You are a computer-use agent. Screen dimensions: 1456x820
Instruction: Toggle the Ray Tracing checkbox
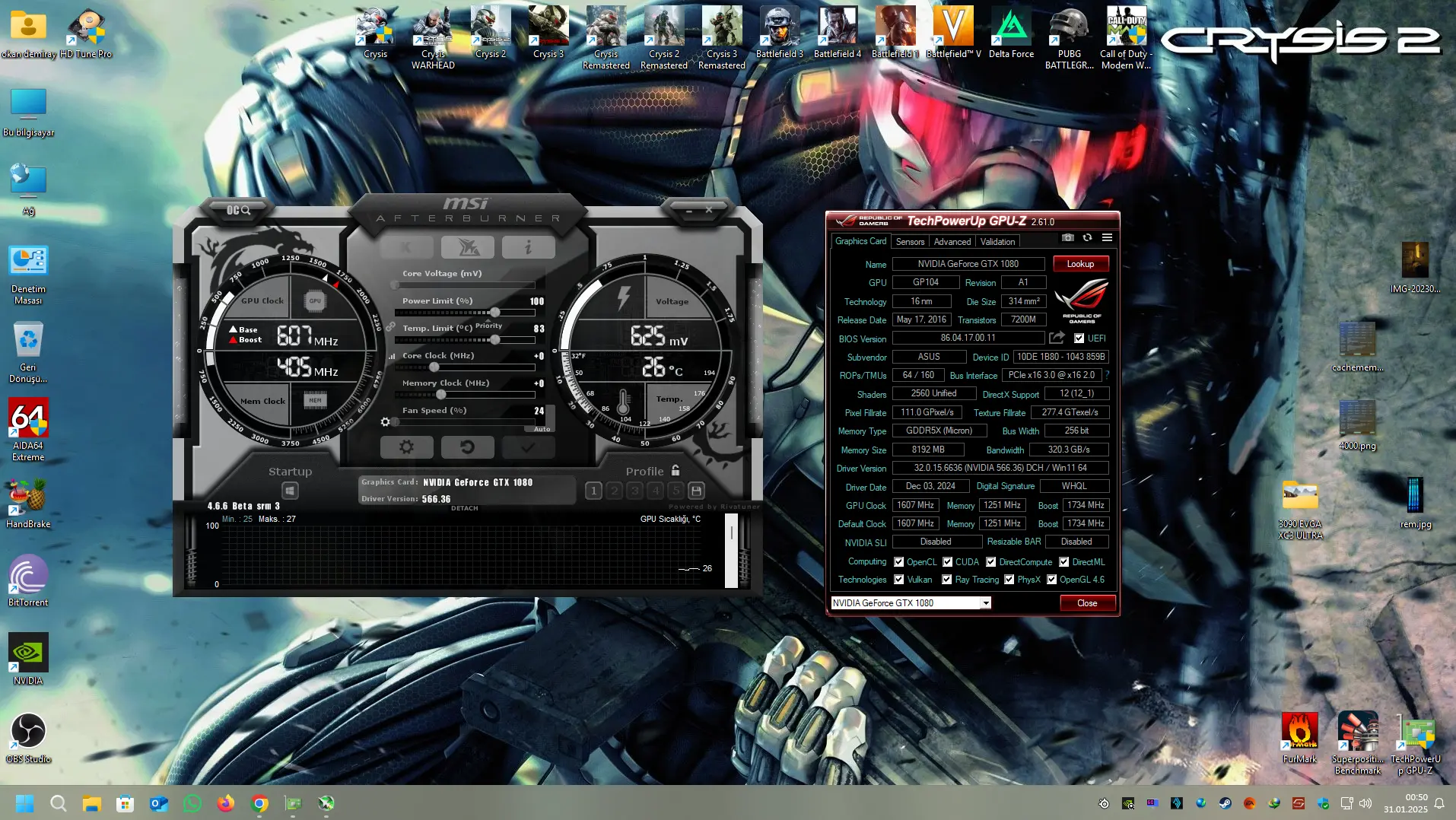[x=946, y=580]
